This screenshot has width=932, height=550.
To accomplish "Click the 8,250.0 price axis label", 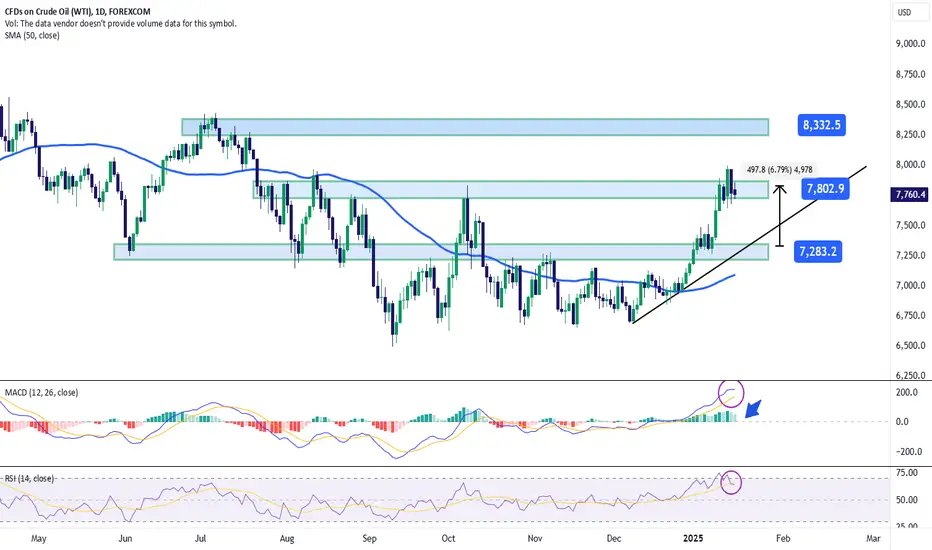I will (911, 134).
